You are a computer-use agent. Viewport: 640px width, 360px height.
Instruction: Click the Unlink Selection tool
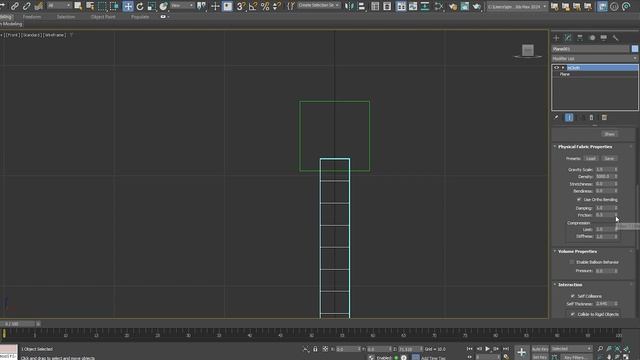click(27, 6)
